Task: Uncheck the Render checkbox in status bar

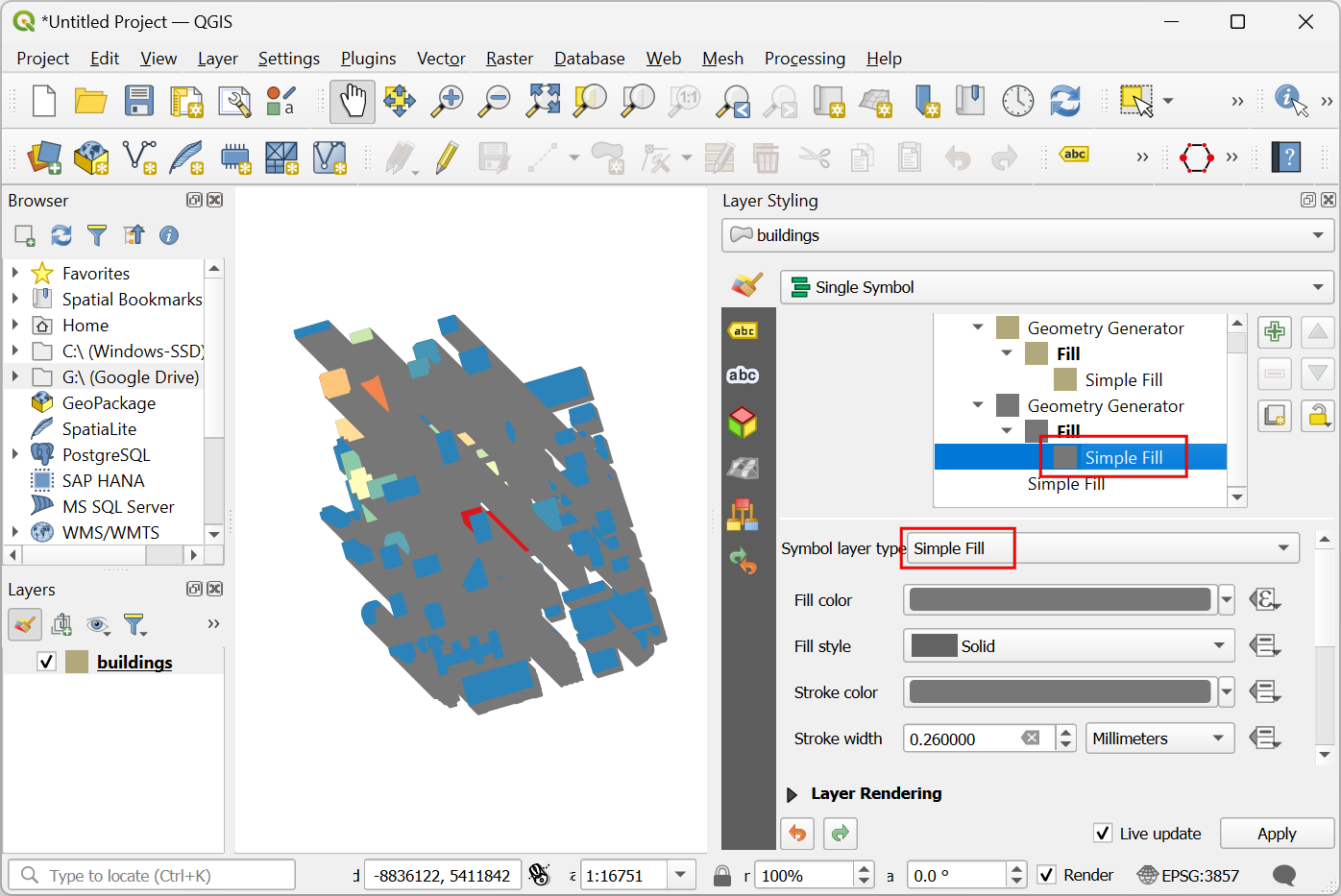Action: click(1047, 875)
